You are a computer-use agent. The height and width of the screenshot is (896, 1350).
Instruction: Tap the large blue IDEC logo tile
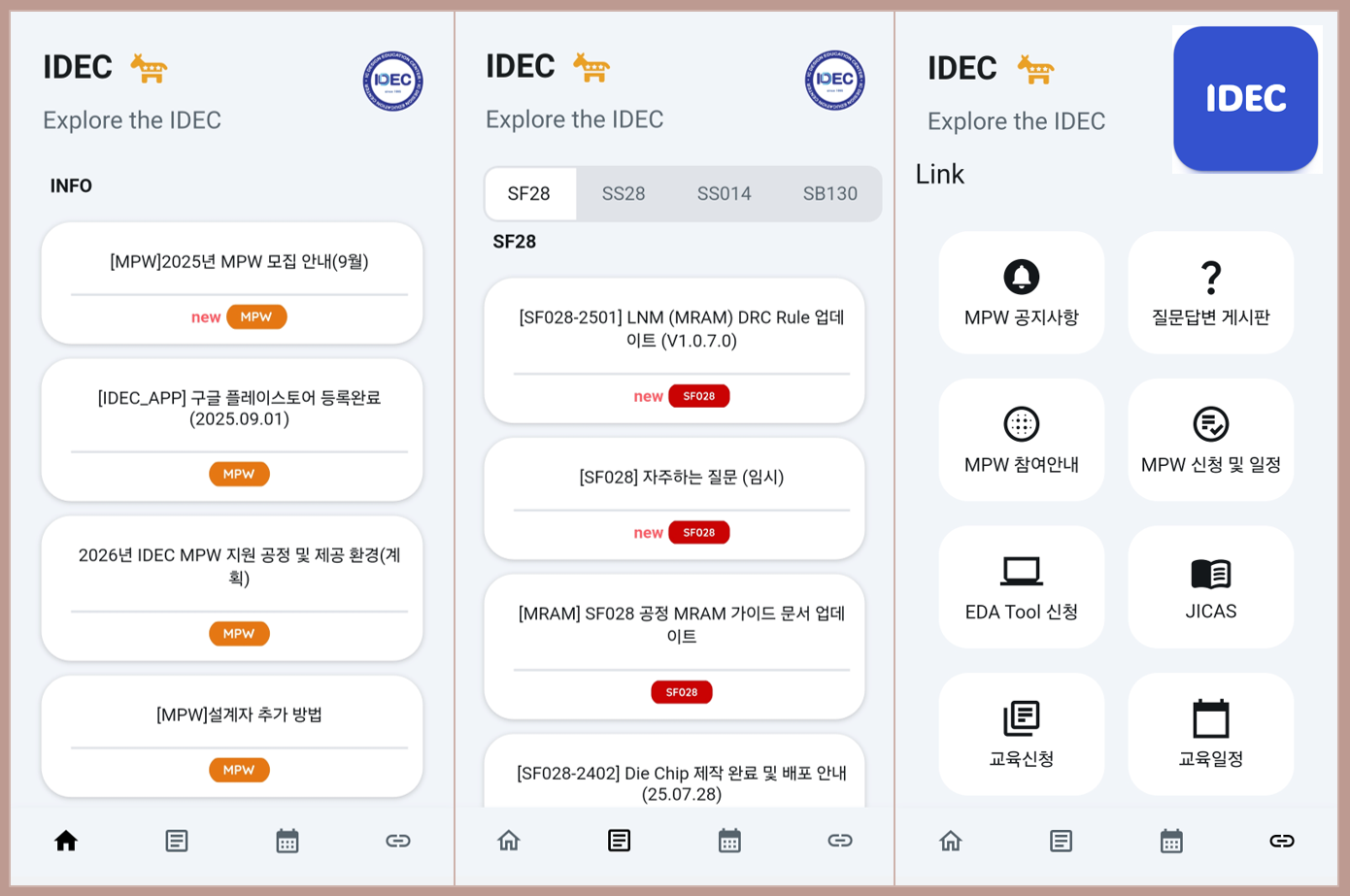(x=1245, y=99)
